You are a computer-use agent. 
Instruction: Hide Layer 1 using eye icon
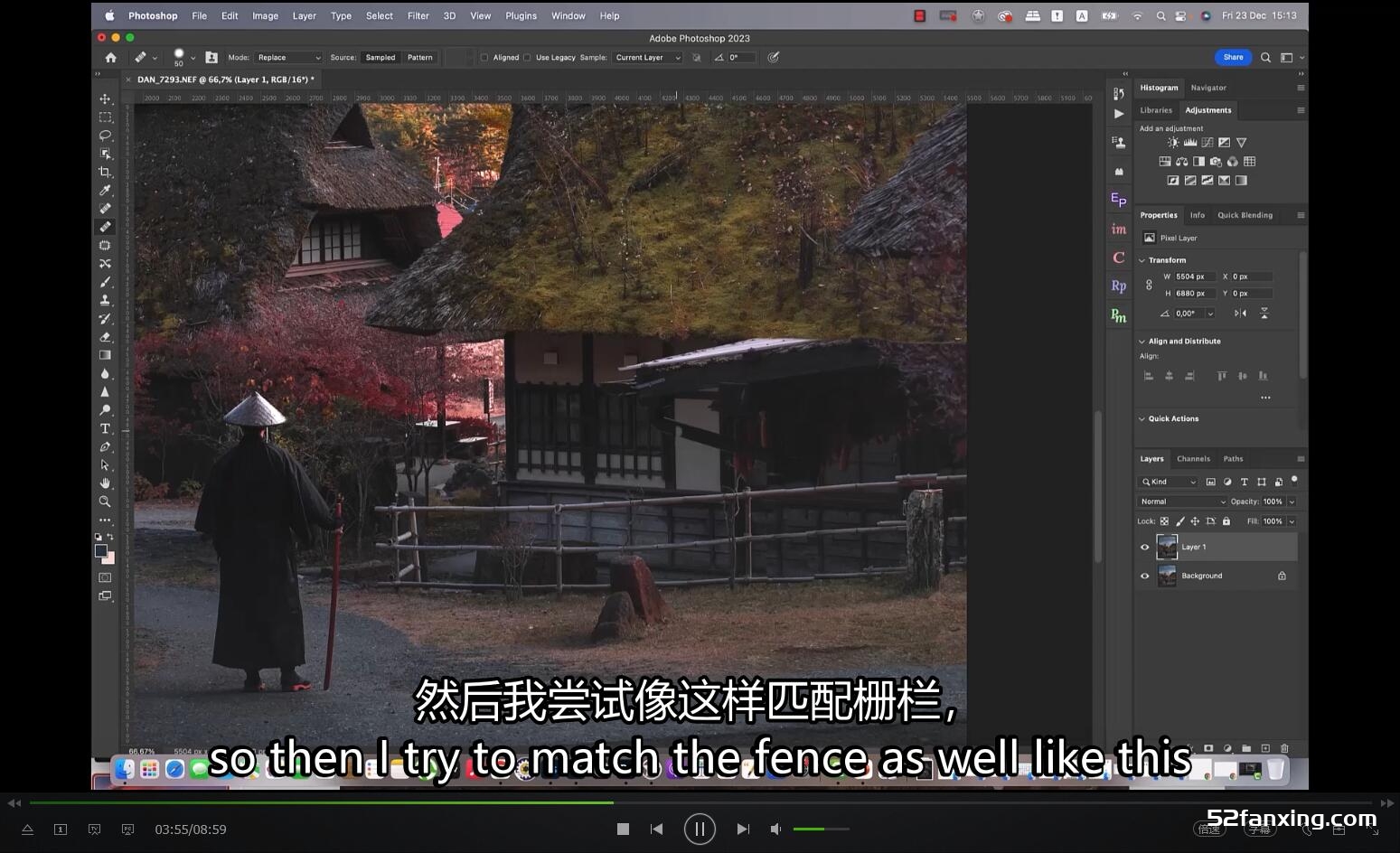click(1145, 547)
